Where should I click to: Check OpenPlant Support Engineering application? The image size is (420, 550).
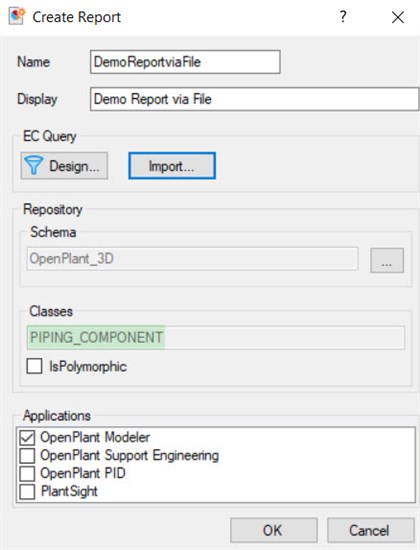(x=27, y=456)
